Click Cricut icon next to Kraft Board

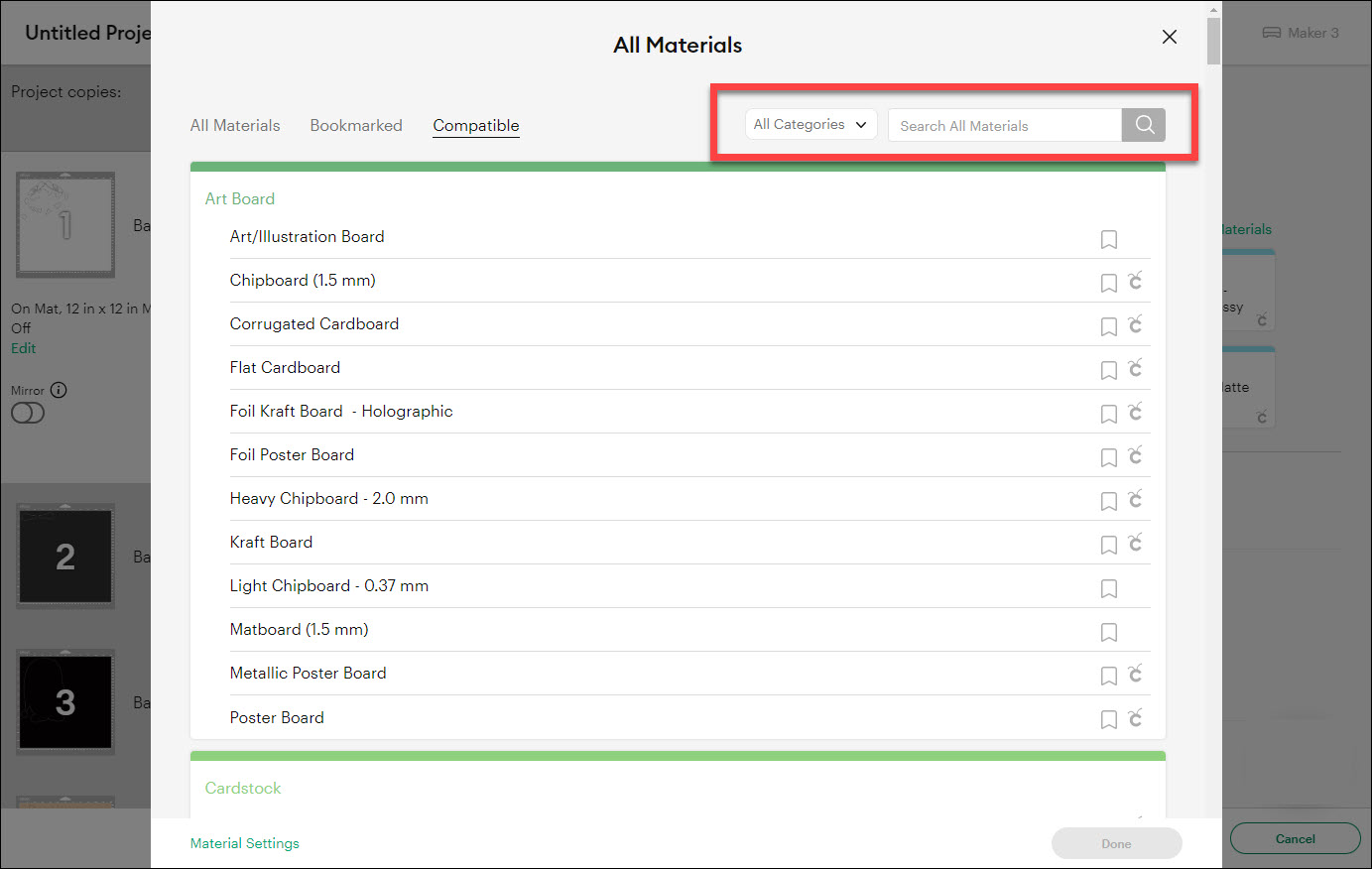(1135, 543)
